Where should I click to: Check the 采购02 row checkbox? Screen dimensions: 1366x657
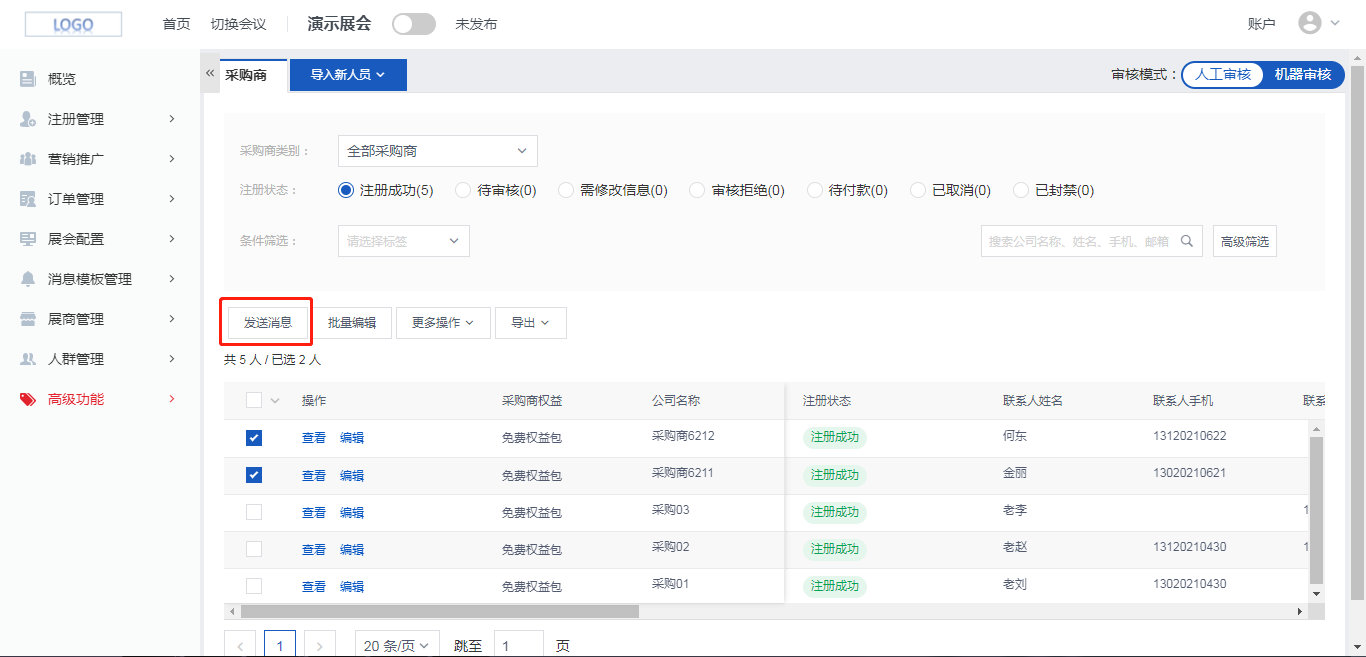click(254, 549)
